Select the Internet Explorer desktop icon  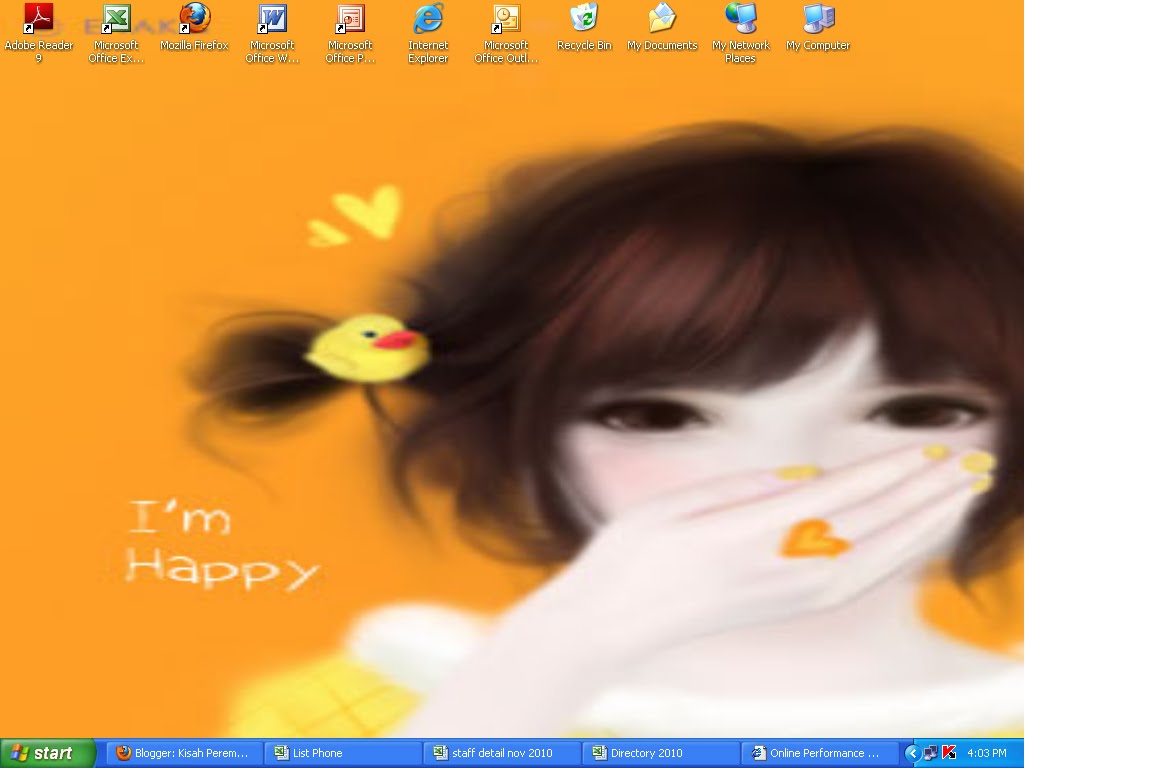(x=428, y=33)
